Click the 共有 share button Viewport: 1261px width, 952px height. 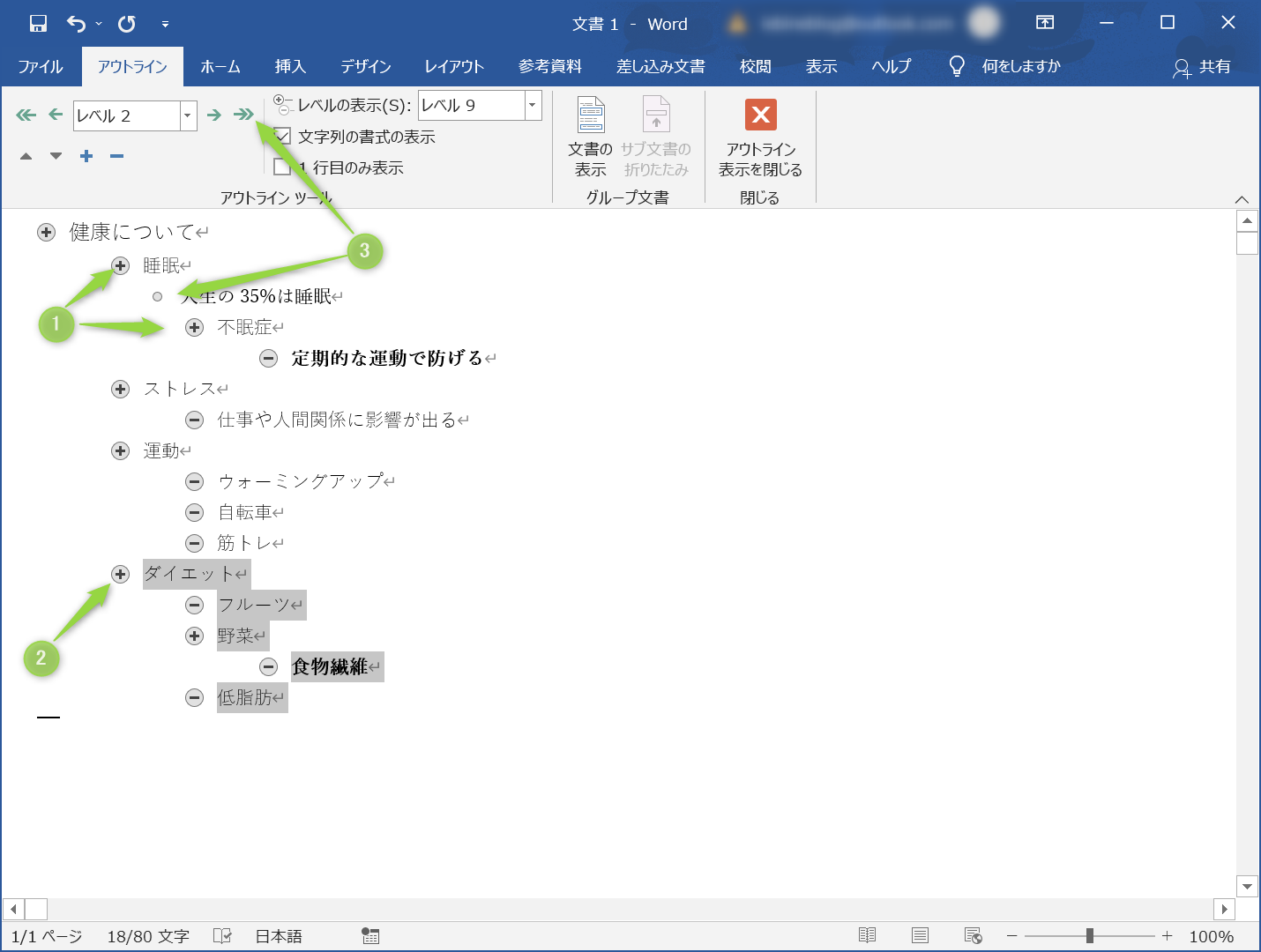pyautogui.click(x=1202, y=67)
